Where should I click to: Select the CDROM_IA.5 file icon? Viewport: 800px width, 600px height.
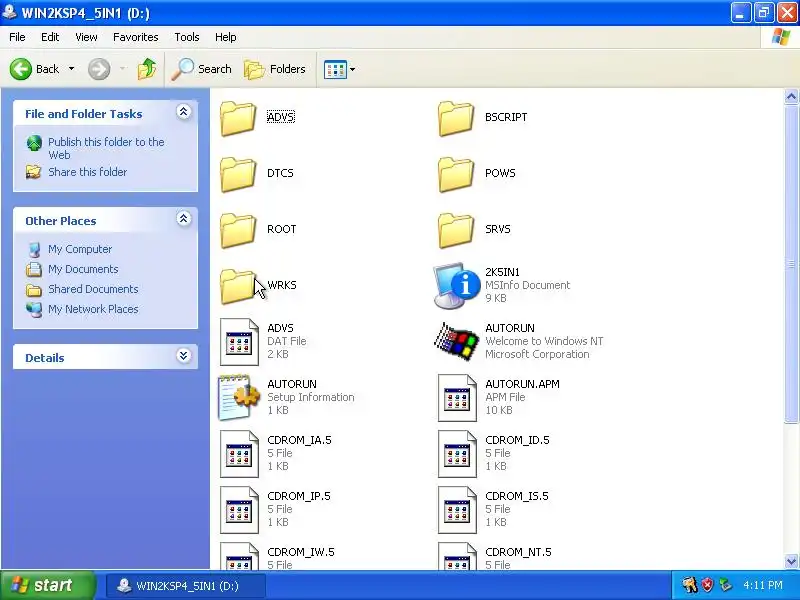pyautogui.click(x=239, y=454)
